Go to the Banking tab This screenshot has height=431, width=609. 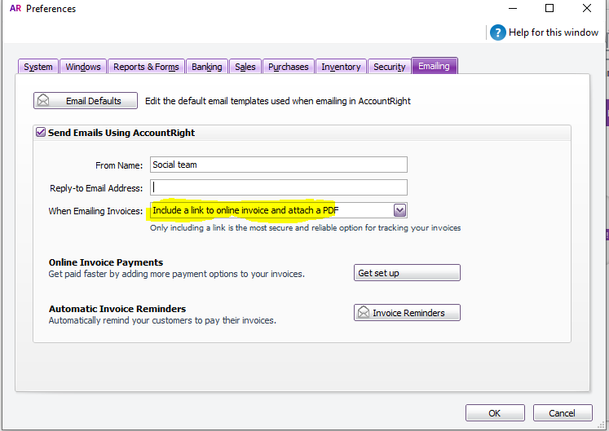(x=207, y=67)
